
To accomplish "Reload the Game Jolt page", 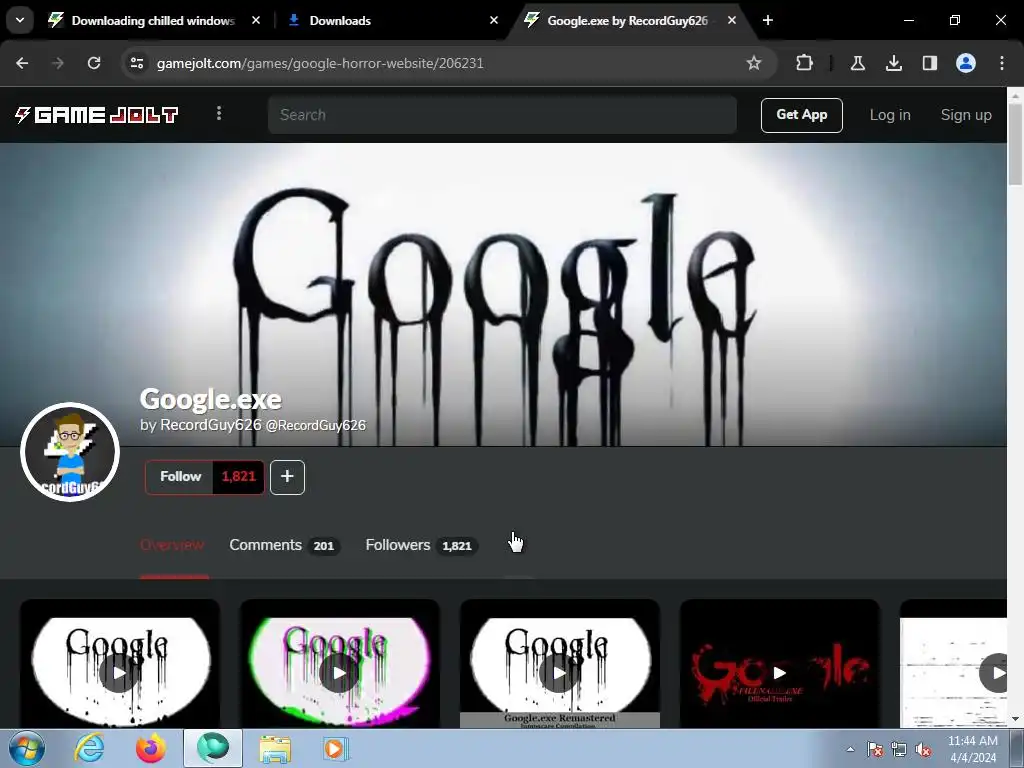I will (94, 63).
